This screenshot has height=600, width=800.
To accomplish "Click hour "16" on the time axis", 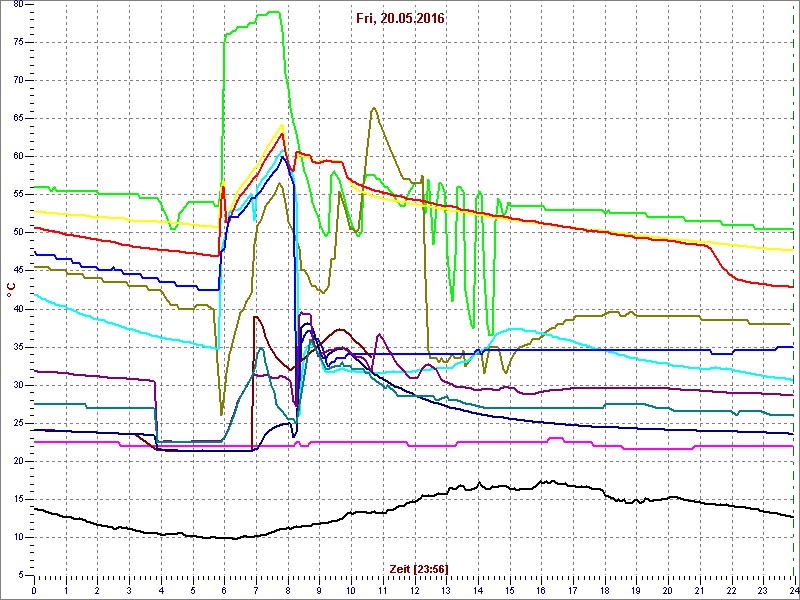I will [x=541, y=590].
